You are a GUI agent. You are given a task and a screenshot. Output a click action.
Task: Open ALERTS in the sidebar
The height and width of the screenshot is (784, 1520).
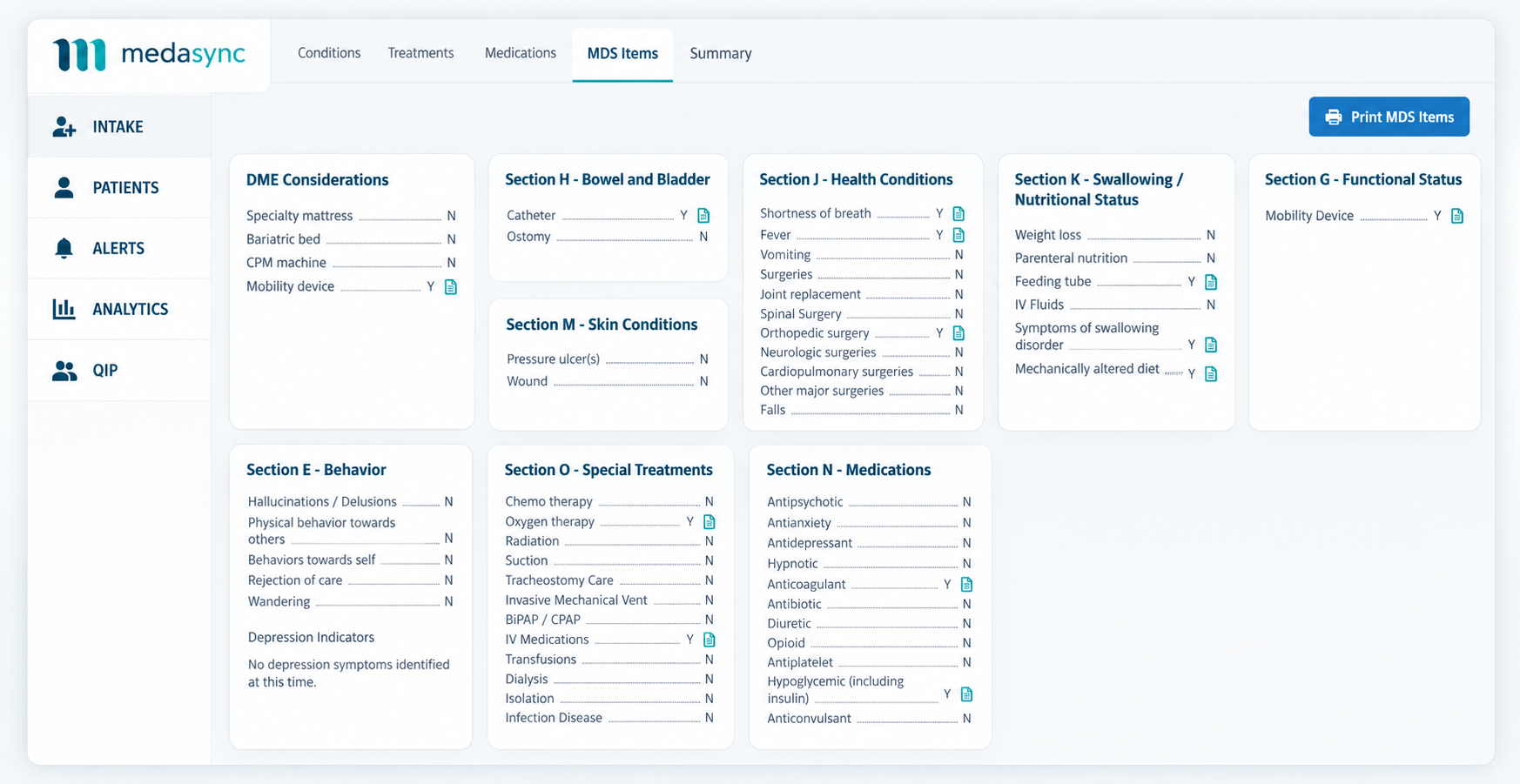pos(119,248)
